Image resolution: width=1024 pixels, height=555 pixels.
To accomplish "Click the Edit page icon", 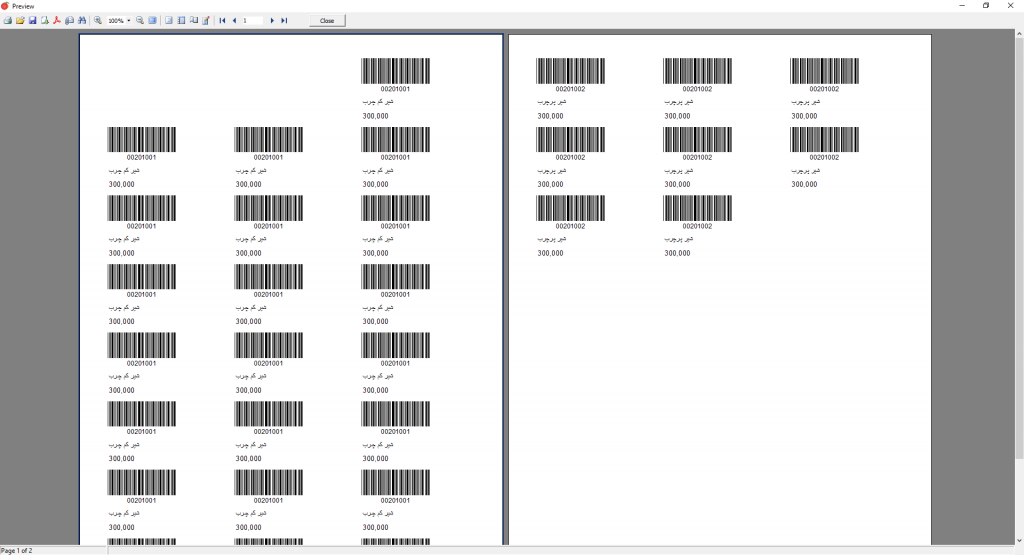I will tap(206, 20).
